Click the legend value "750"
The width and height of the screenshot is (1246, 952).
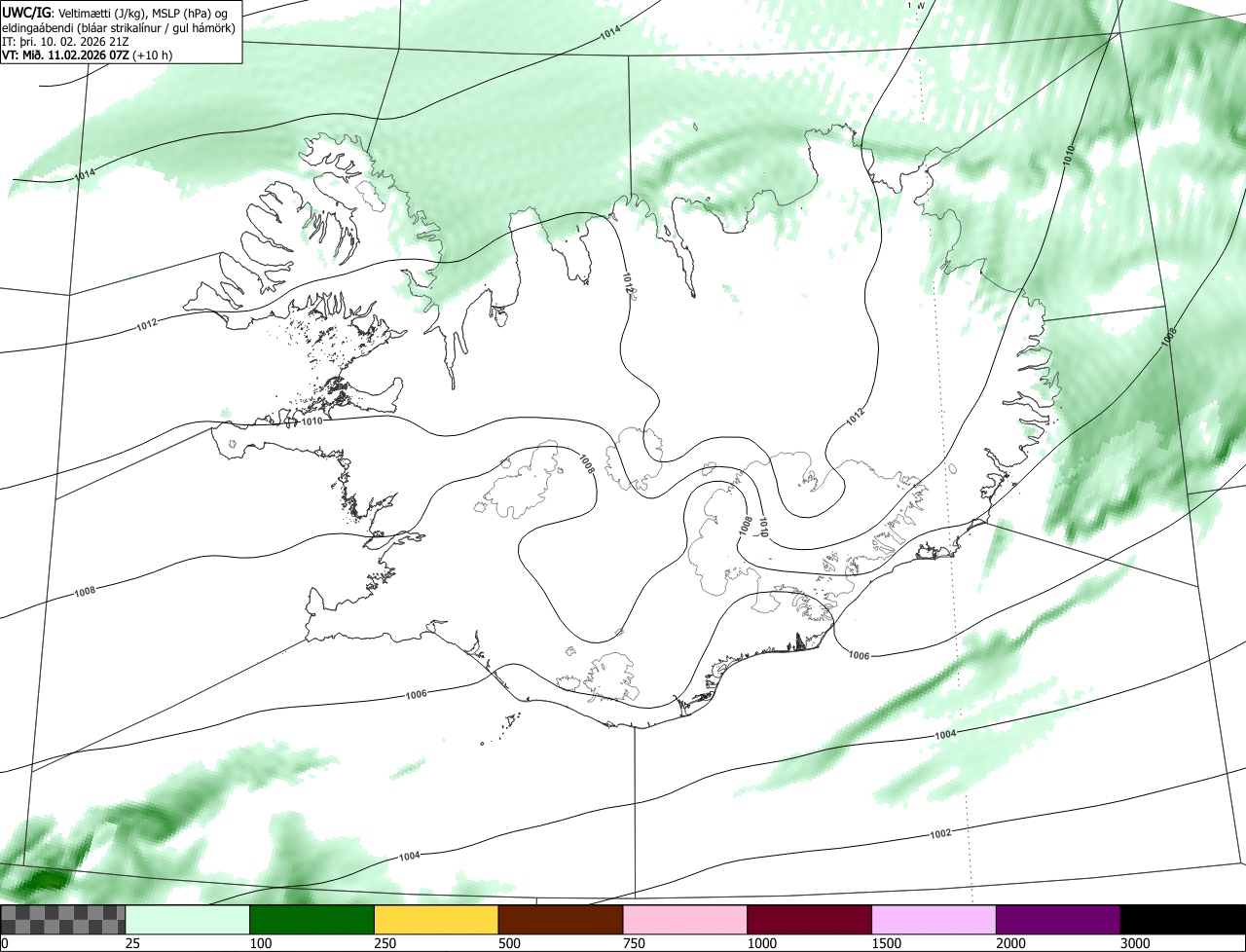click(634, 943)
